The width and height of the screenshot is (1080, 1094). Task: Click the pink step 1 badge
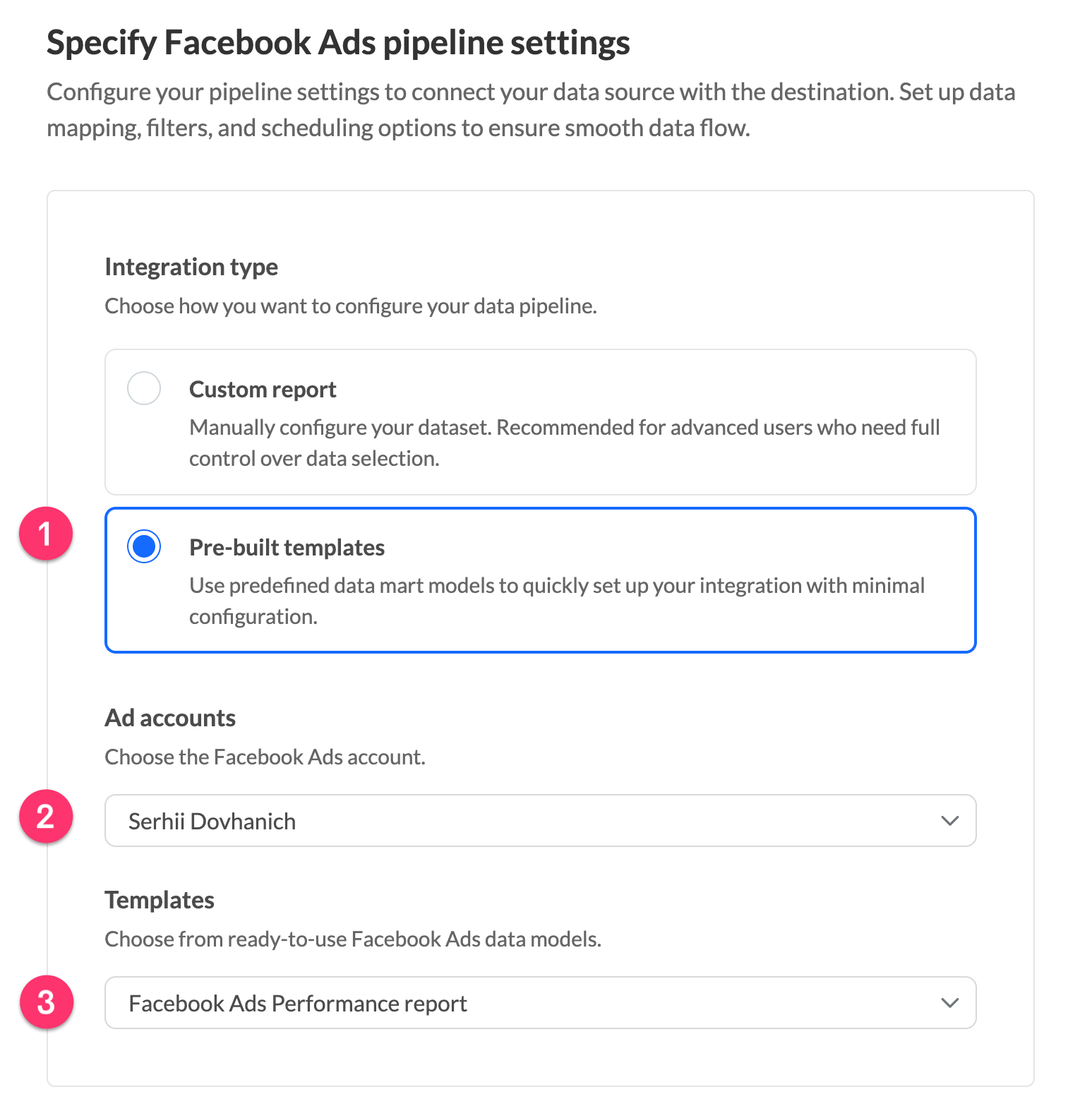(46, 533)
